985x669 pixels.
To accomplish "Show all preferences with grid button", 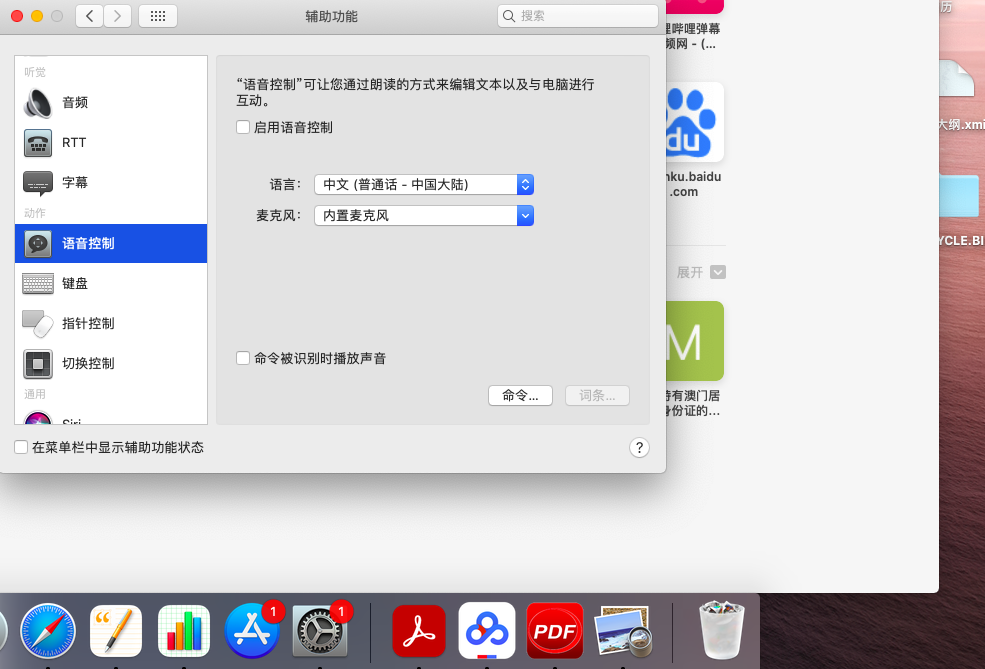I will click(158, 16).
